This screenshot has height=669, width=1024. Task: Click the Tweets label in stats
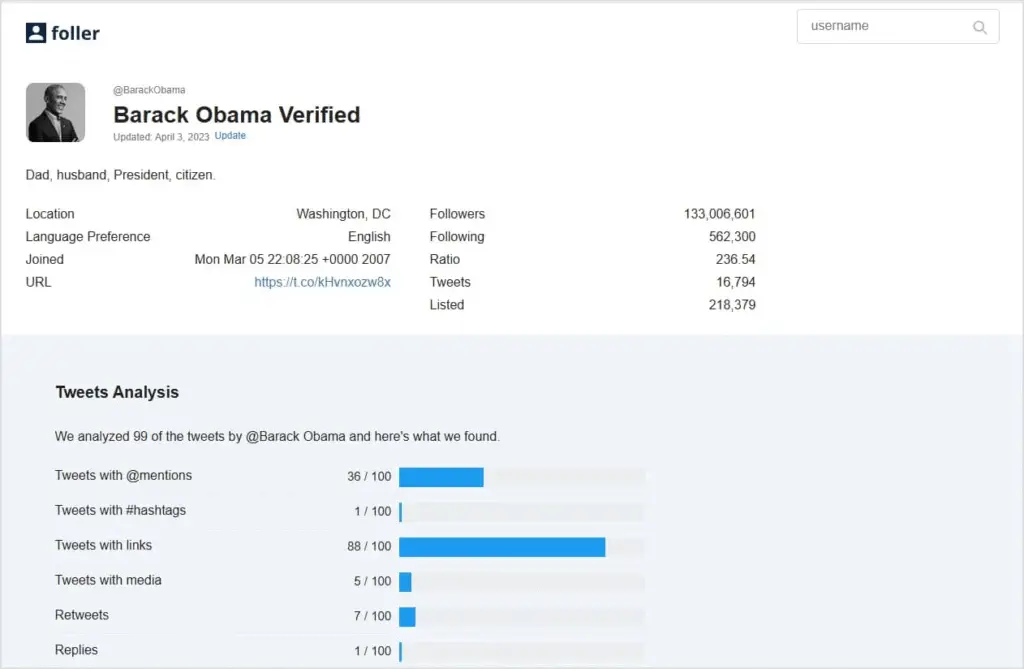[450, 282]
